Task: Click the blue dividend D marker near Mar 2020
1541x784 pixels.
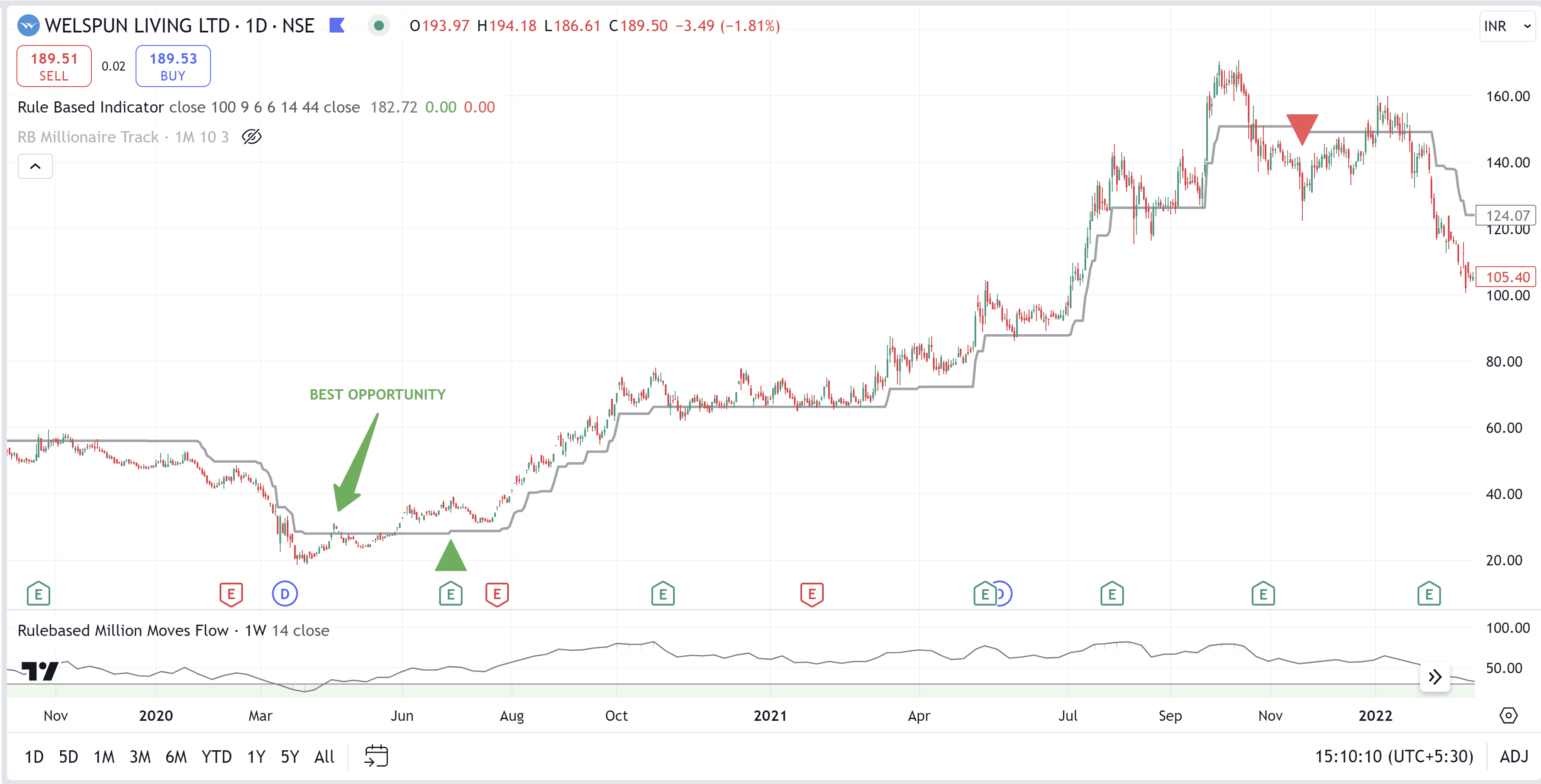Action: click(285, 594)
